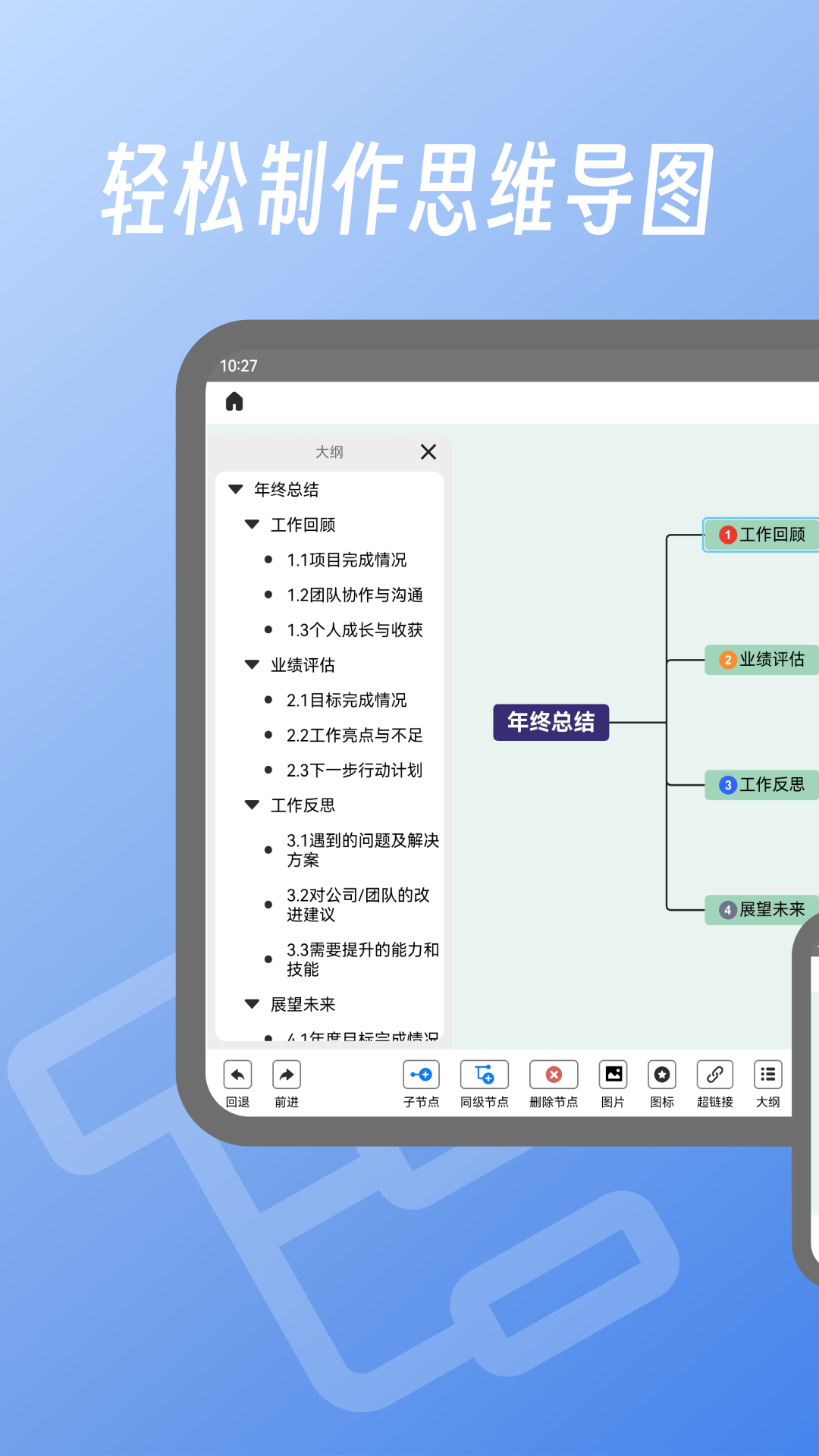
Task: Click the 业绩评估 mind map node
Action: click(x=761, y=660)
